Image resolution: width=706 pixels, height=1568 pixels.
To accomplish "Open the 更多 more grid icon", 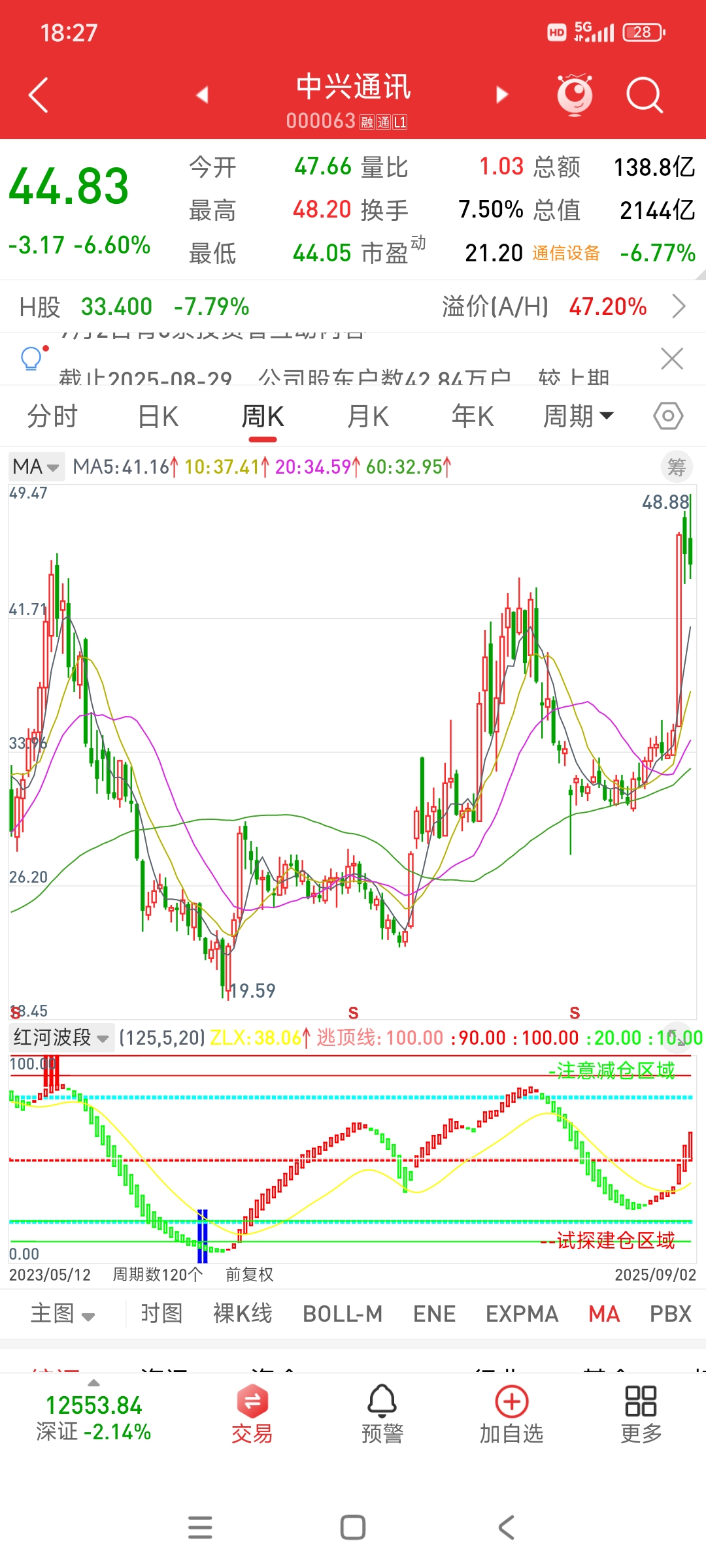I will pyautogui.click(x=641, y=1413).
